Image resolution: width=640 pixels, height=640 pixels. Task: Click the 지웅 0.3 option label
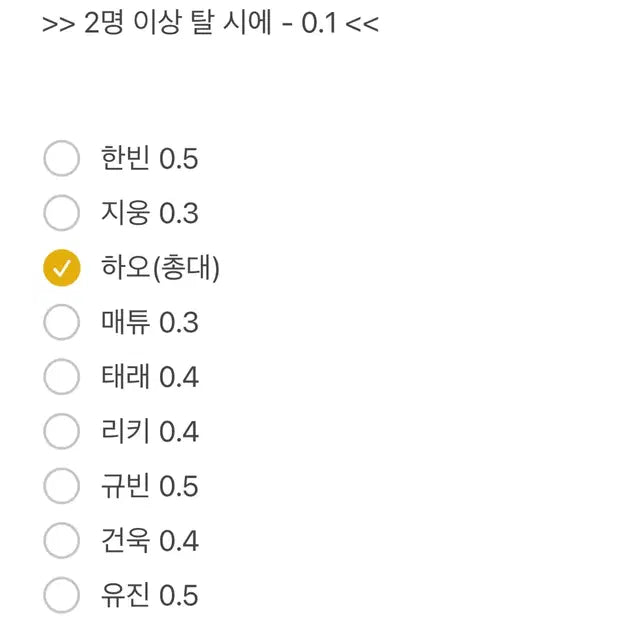(150, 213)
